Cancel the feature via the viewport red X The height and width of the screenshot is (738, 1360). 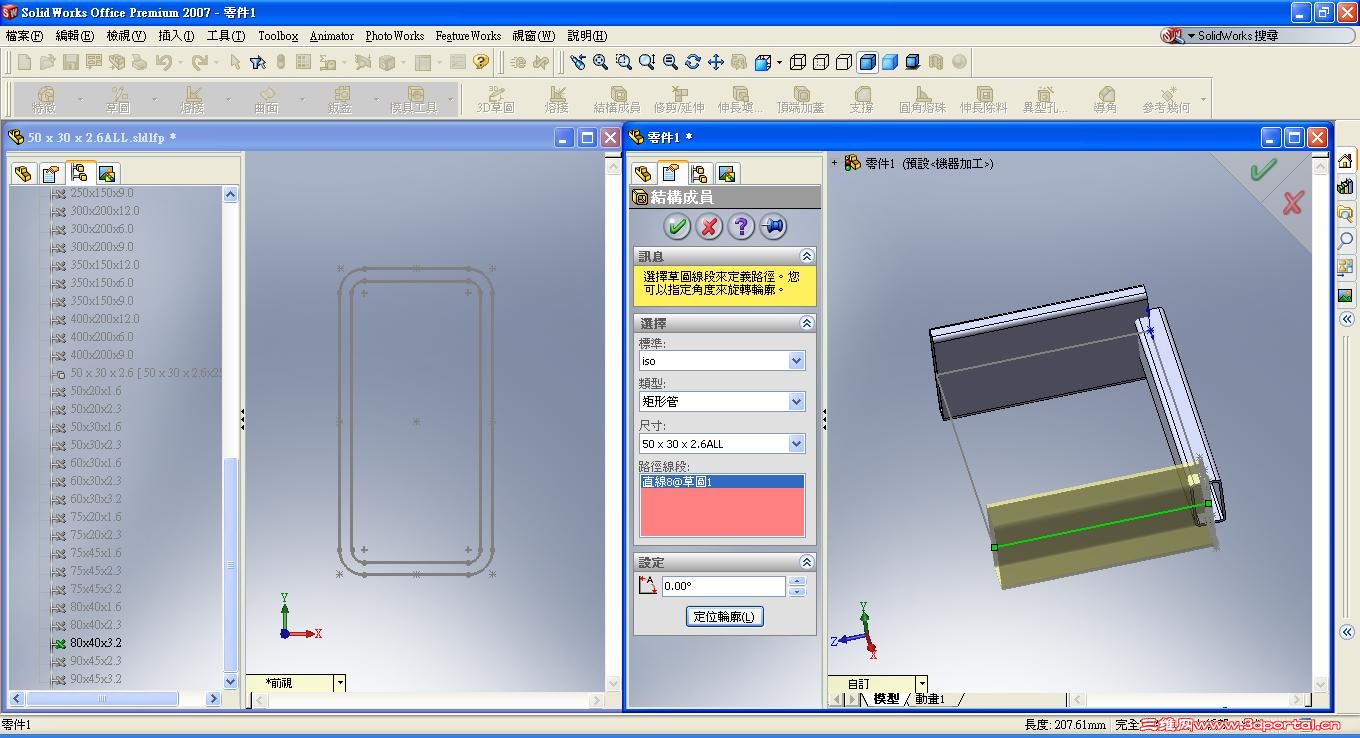pos(1293,203)
